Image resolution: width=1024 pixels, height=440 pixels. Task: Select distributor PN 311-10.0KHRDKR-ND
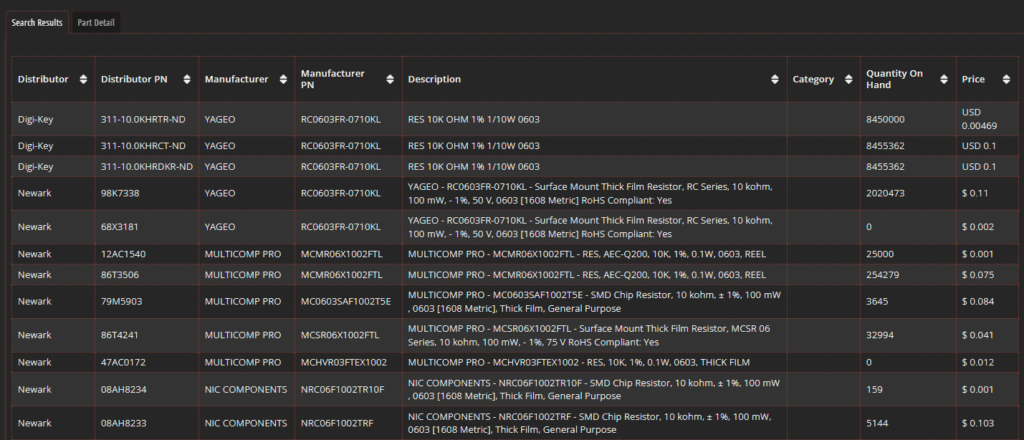click(147, 166)
